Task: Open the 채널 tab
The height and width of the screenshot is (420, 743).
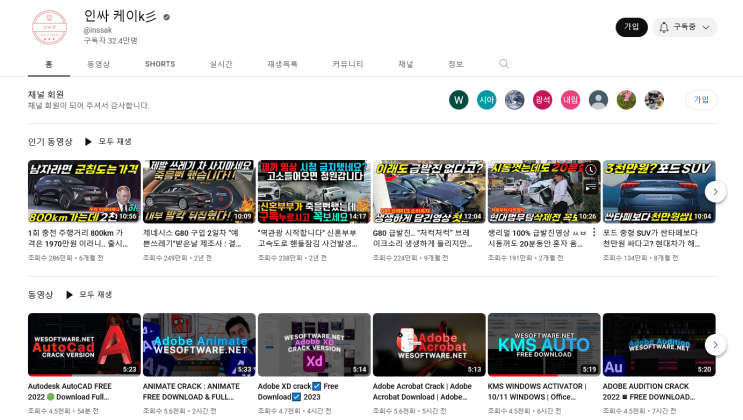Action: [x=406, y=64]
